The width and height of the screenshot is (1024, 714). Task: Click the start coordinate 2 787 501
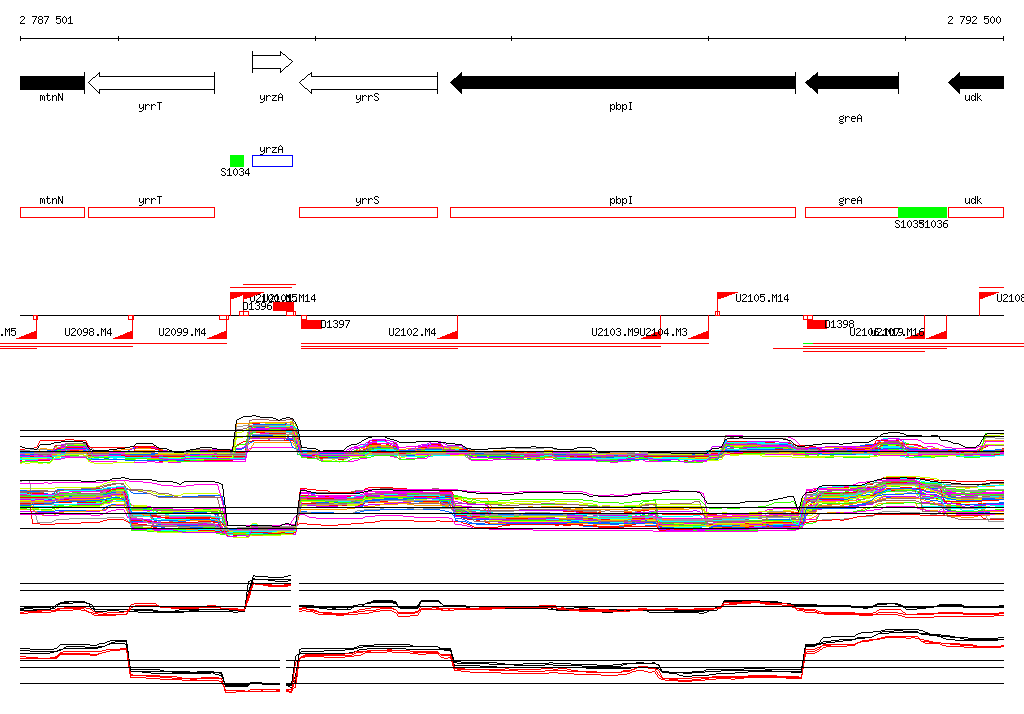46,20
